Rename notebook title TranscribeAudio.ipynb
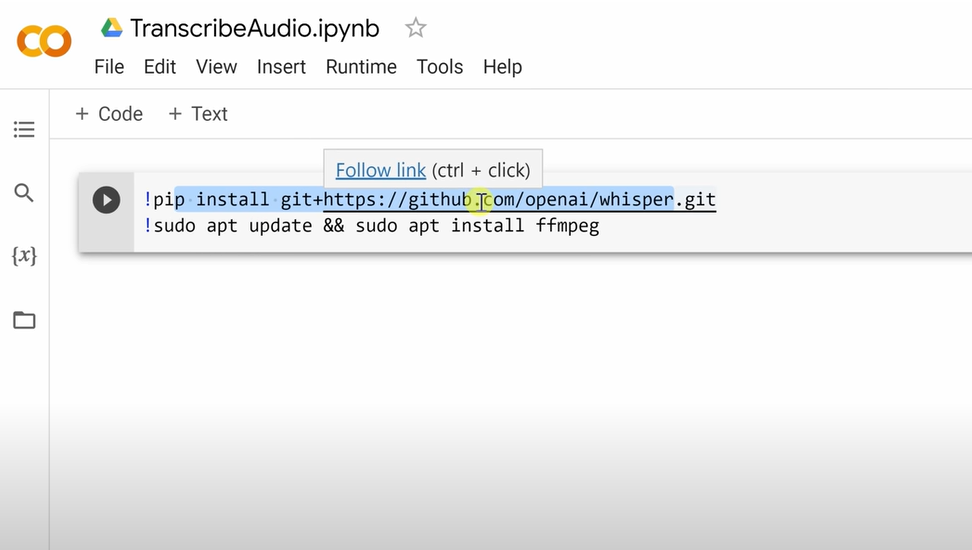The width and height of the screenshot is (972, 550). click(x=254, y=28)
